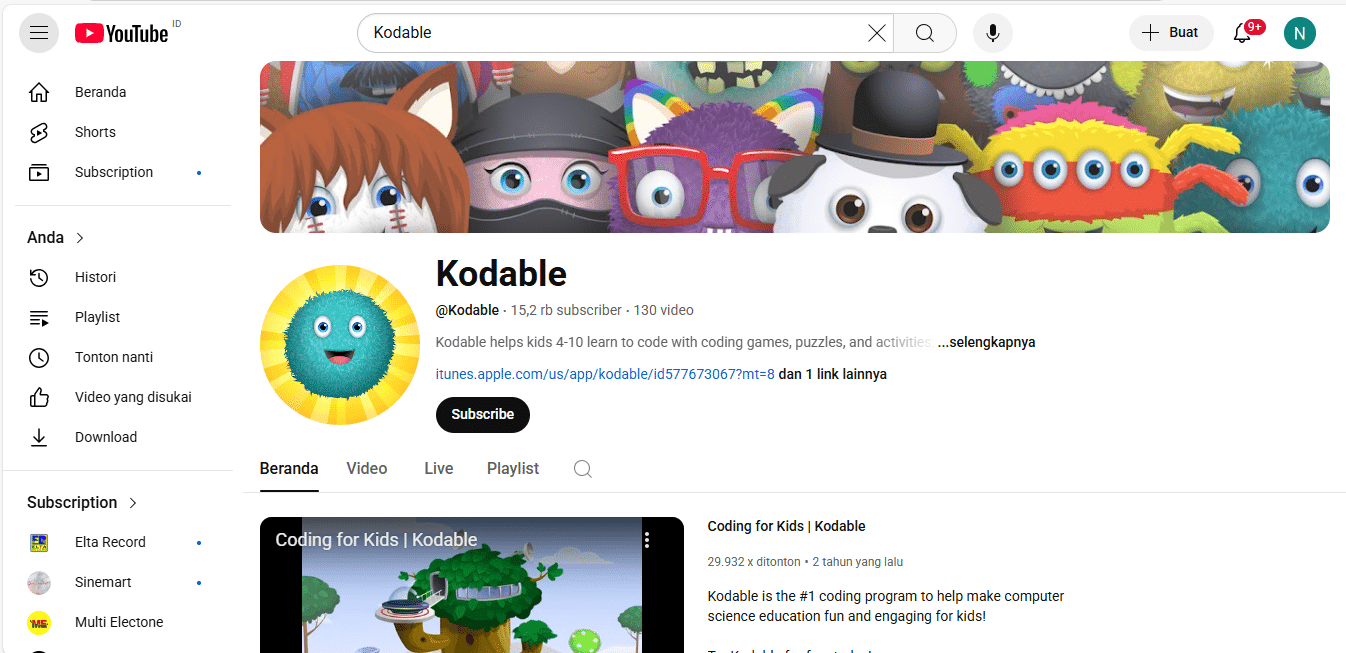The width and height of the screenshot is (1346, 653).
Task: Open the notifications bell
Action: pos(1242,33)
